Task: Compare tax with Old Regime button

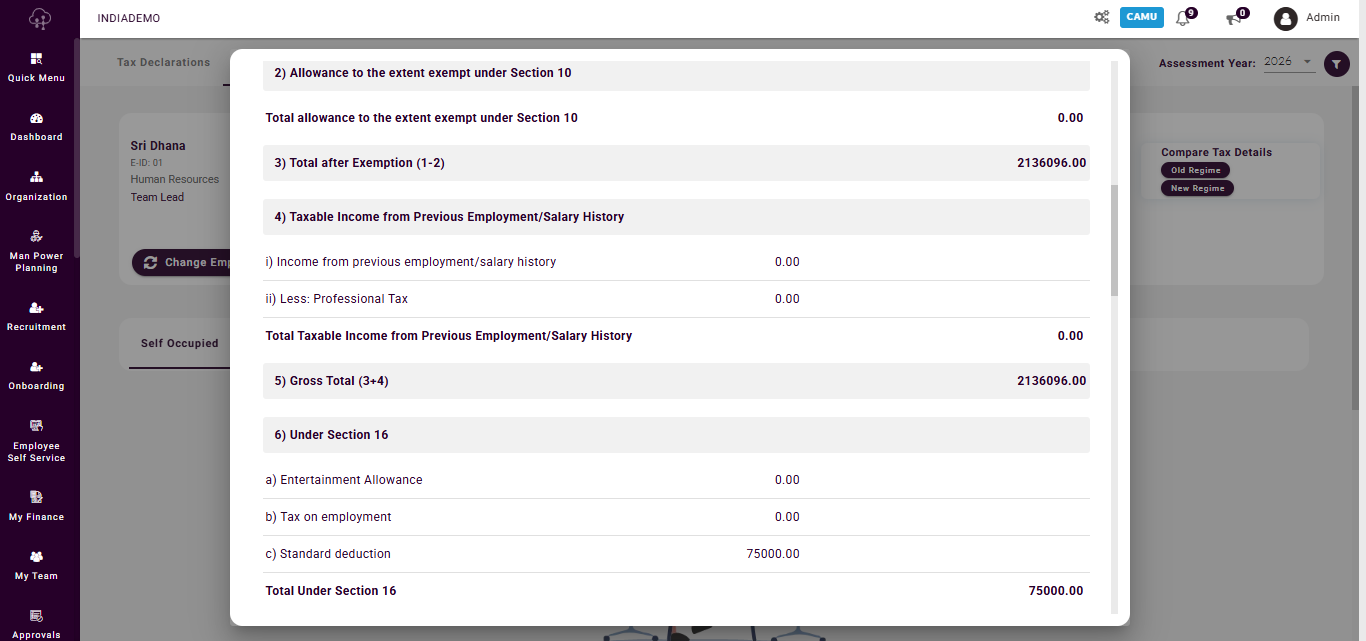Action: pyautogui.click(x=1196, y=170)
